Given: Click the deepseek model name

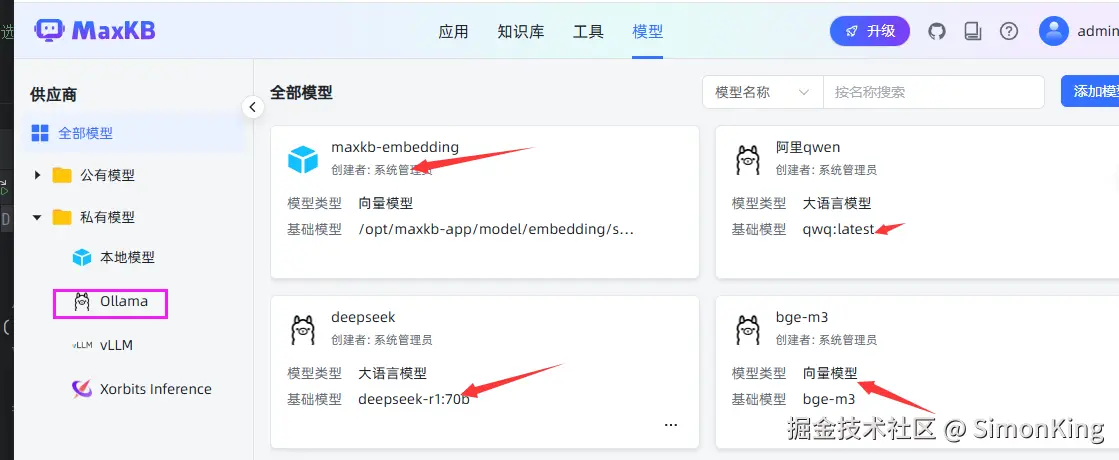Looking at the screenshot, I should [x=363, y=317].
